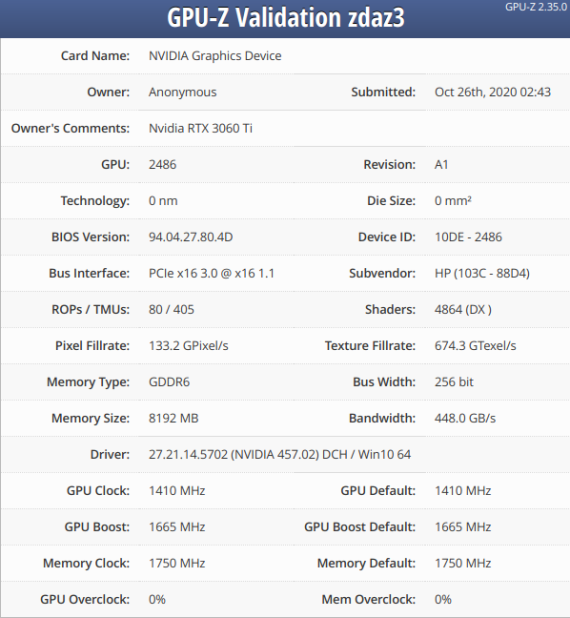Image resolution: width=570 pixels, height=618 pixels.
Task: Click texture fillrate 674.3 GTexel/s
Action: 475,346
